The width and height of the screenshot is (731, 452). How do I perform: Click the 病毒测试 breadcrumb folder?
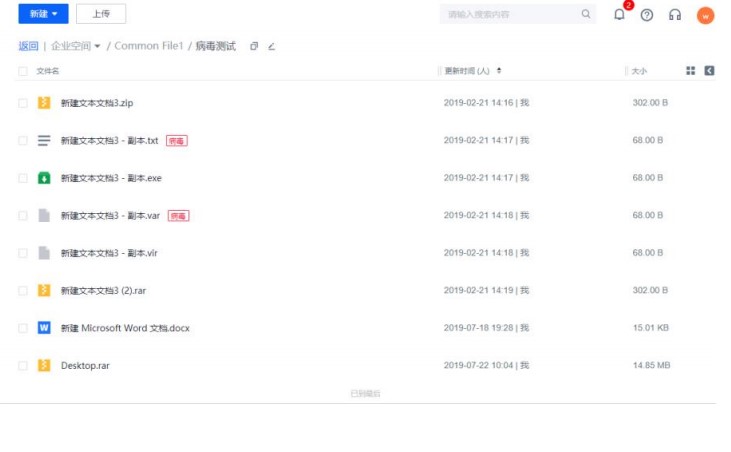pyautogui.click(x=216, y=46)
